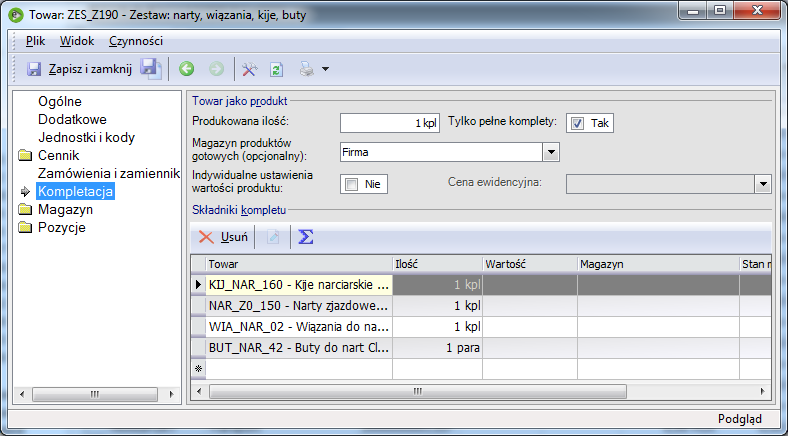Screen dimensions: 788x436
Task: Click the grid scrollbar right arrow
Action: 763,392
